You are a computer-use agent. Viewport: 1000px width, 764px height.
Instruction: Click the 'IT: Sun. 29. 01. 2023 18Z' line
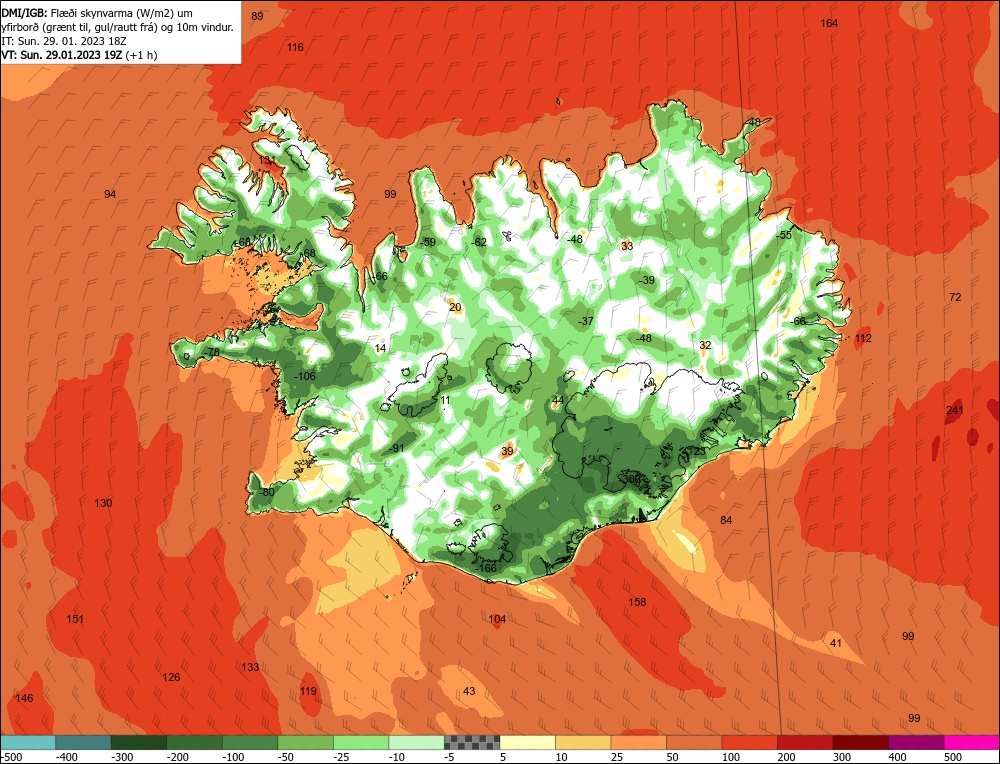(x=64, y=41)
